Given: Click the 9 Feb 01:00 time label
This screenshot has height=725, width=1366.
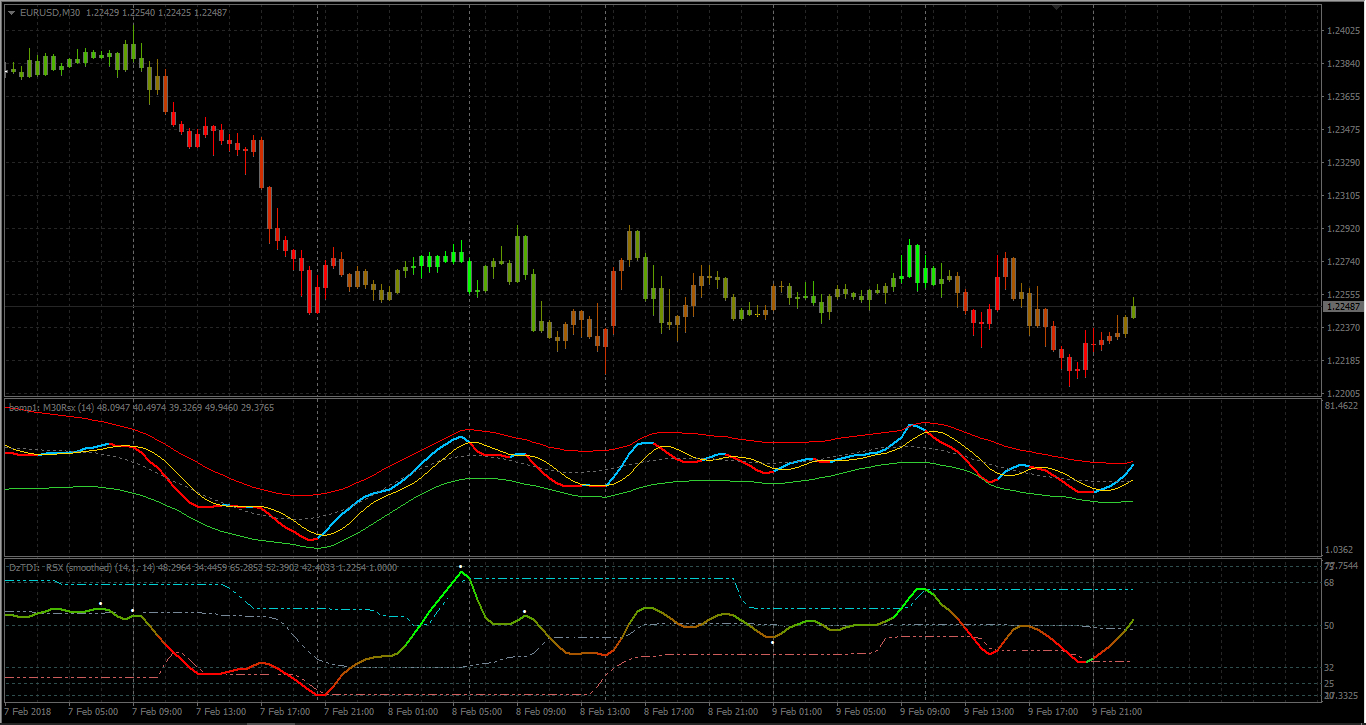Looking at the screenshot, I should coord(798,712).
